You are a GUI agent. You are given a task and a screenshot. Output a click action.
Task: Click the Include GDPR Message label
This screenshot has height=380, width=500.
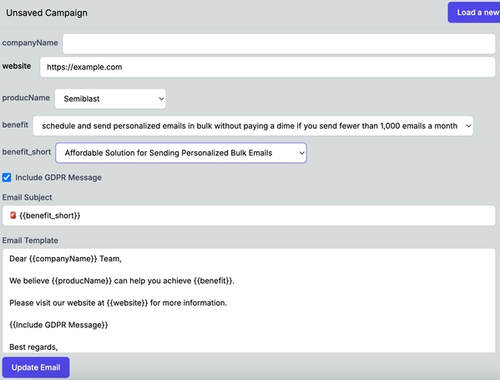(x=58, y=178)
